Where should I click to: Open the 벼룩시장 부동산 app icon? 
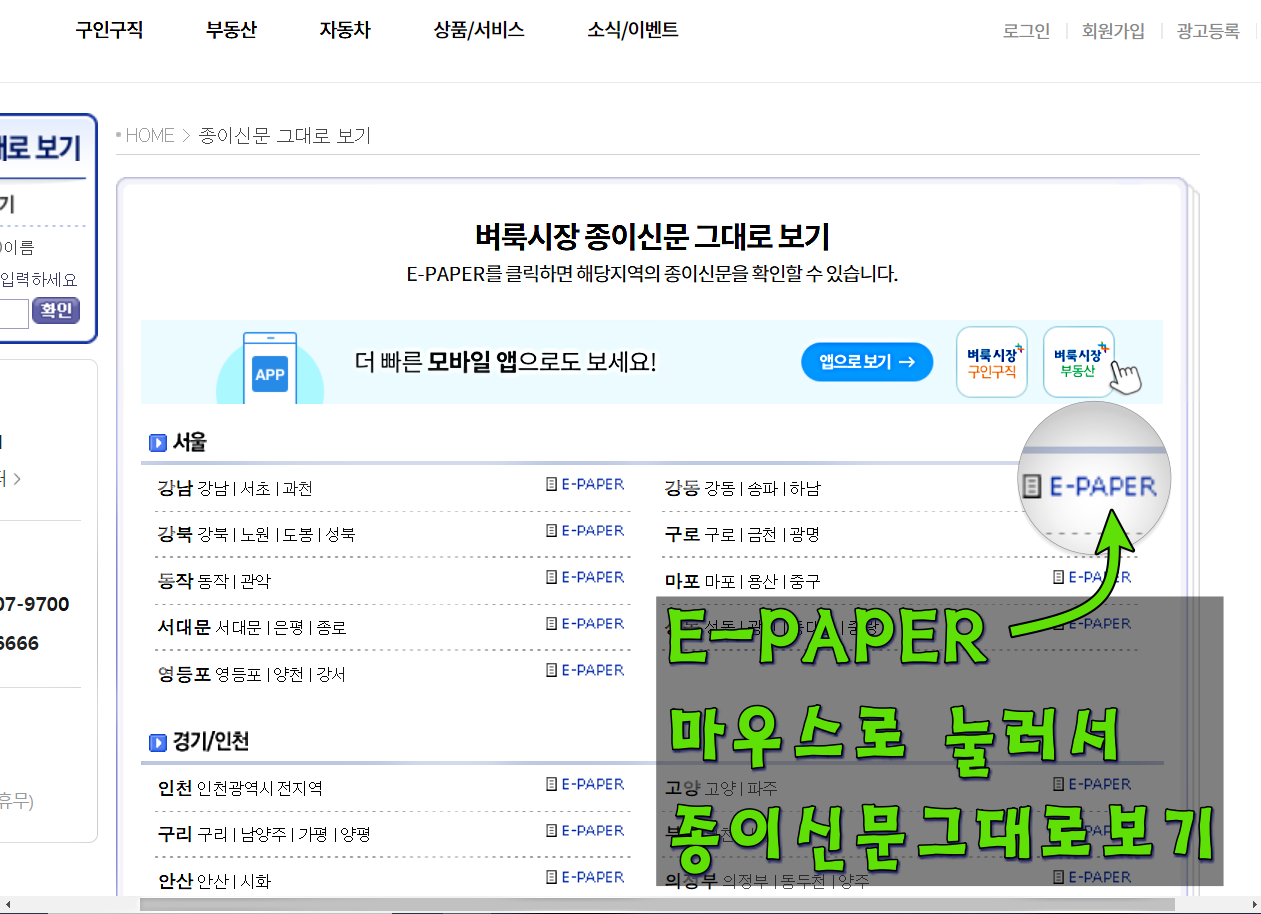click(x=1079, y=362)
